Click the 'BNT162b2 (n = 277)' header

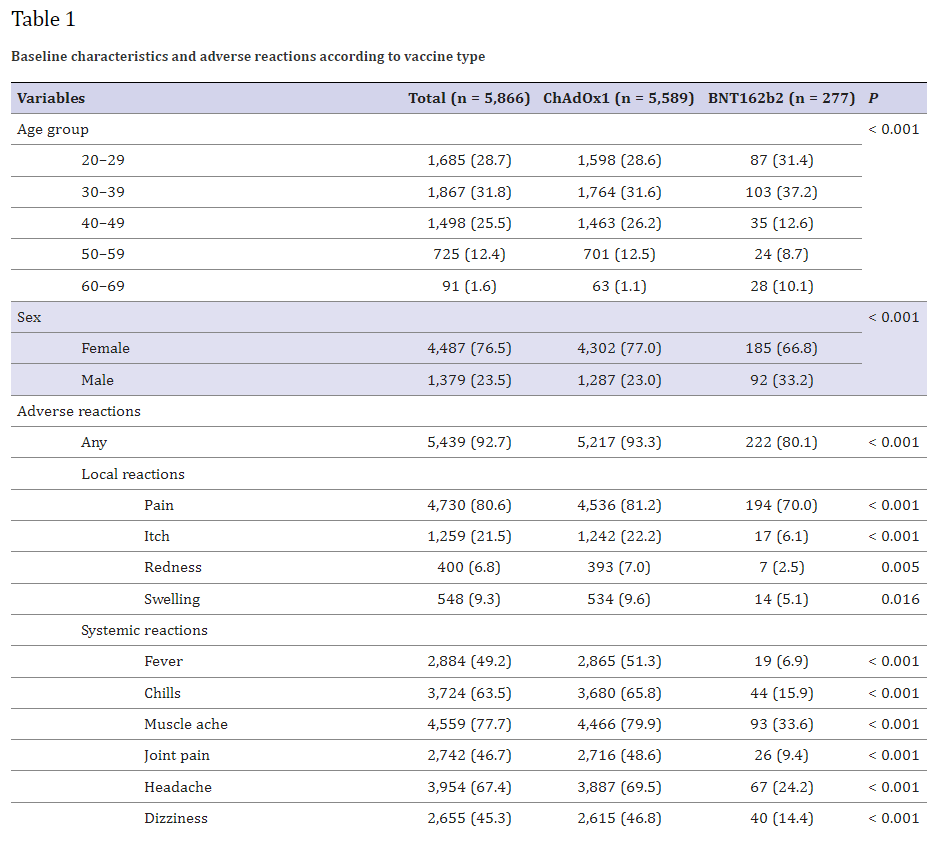pyautogui.click(x=782, y=98)
